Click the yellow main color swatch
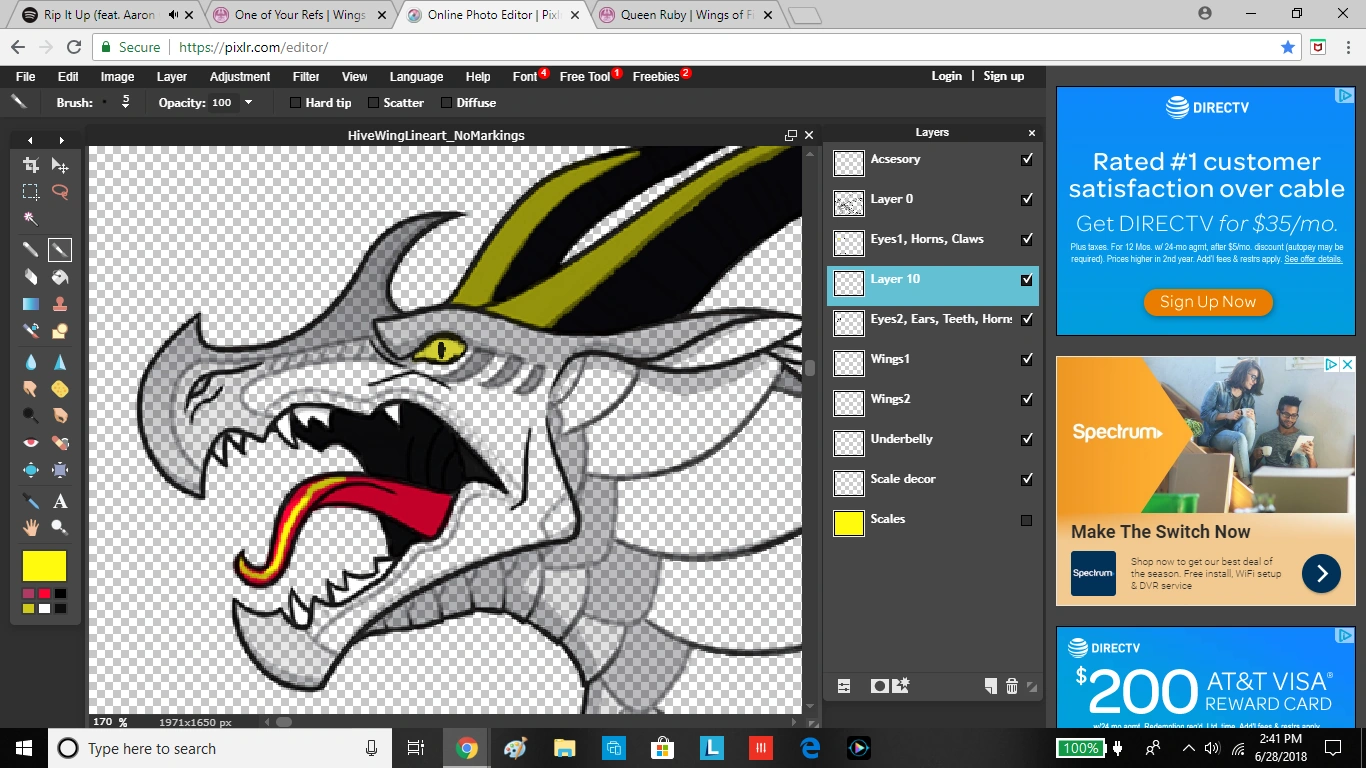 tap(44, 566)
